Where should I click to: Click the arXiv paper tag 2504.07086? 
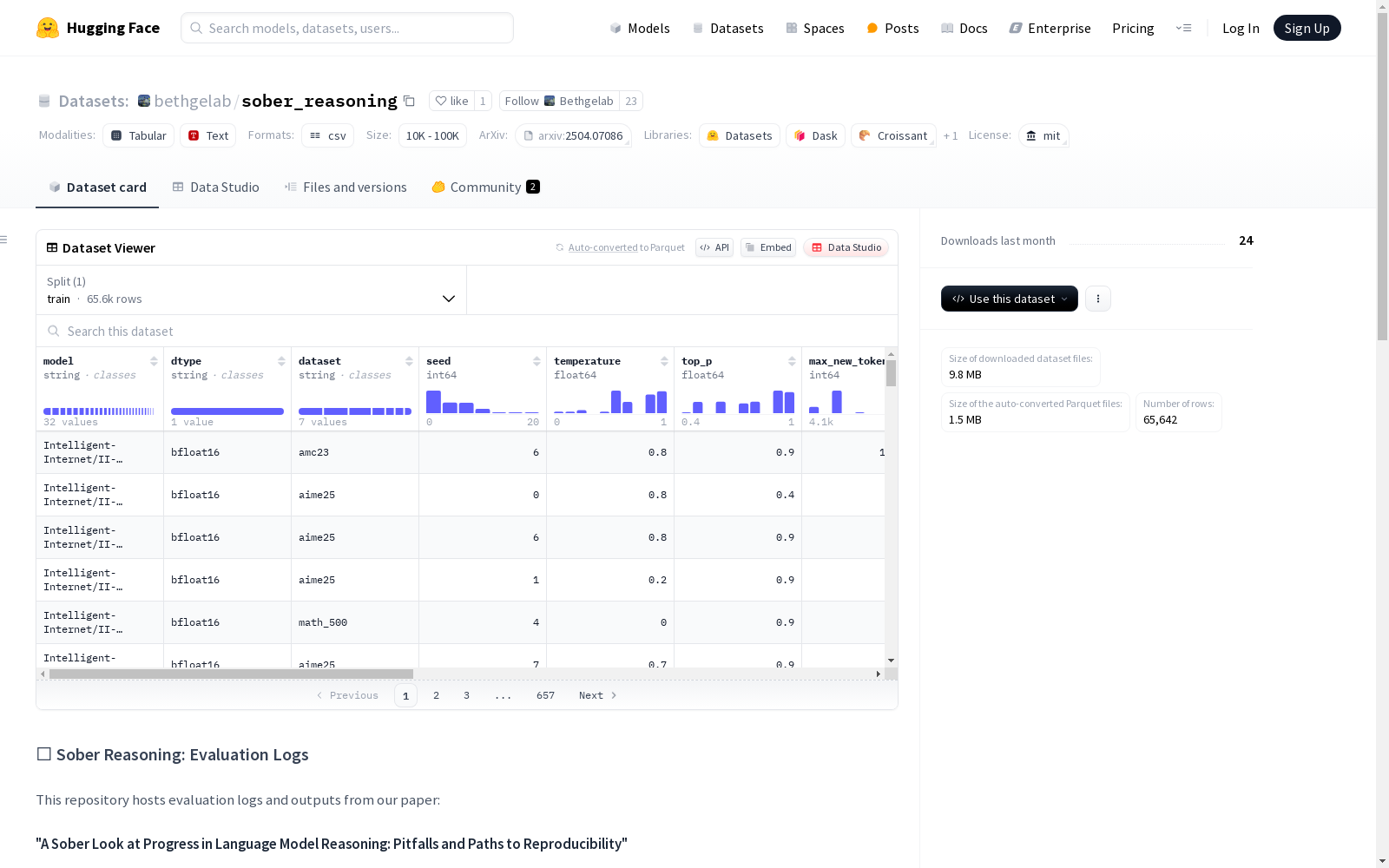[573, 135]
